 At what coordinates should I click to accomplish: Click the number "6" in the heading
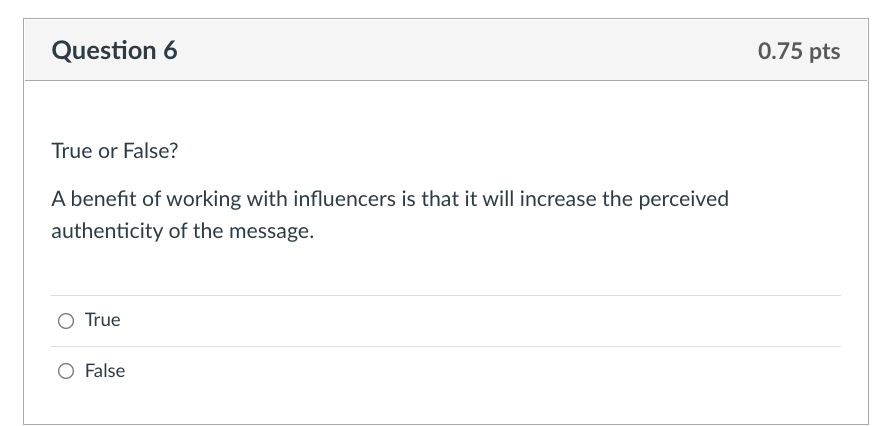(x=170, y=50)
